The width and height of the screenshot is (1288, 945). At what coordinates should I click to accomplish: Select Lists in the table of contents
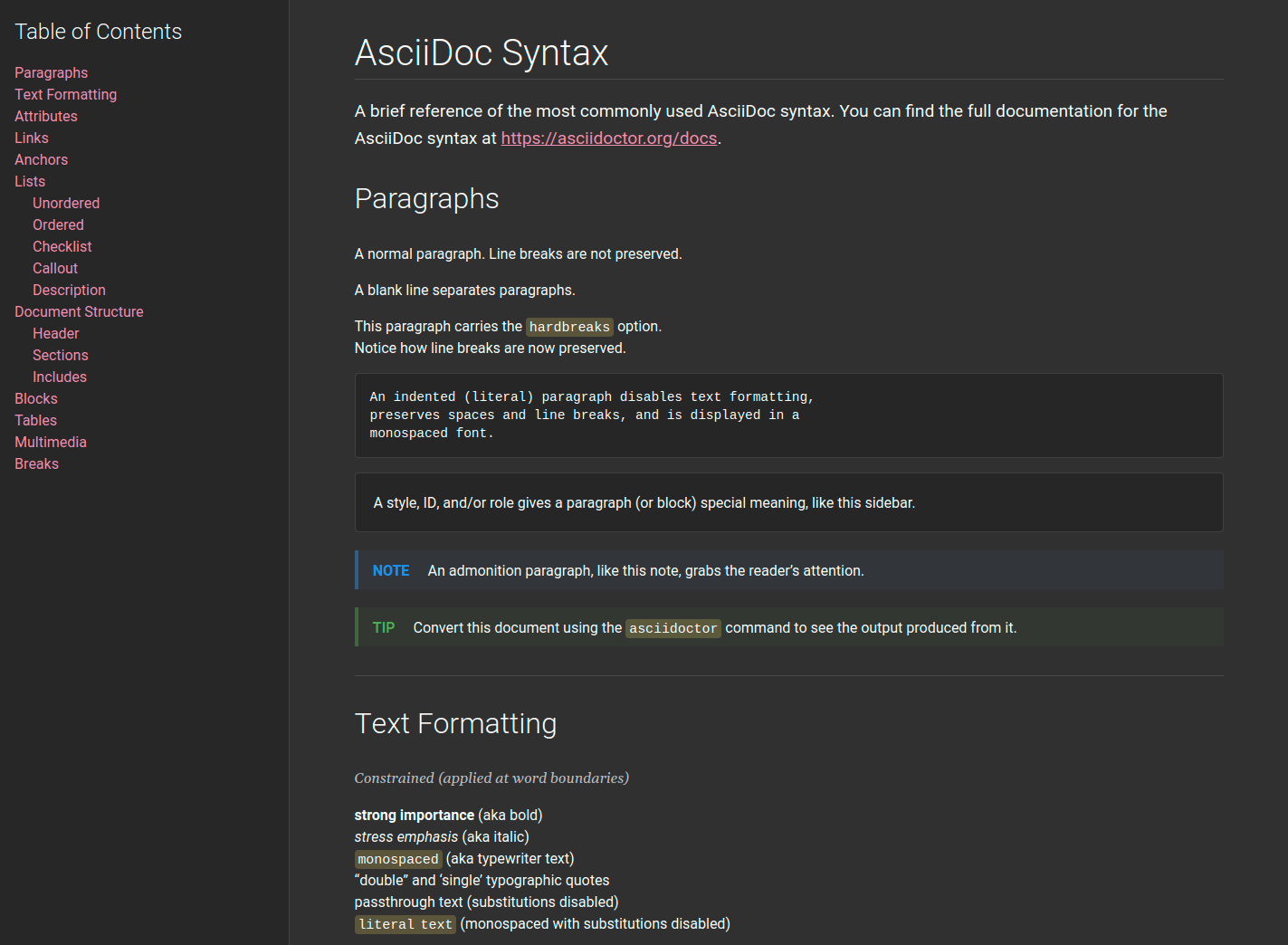(x=29, y=181)
